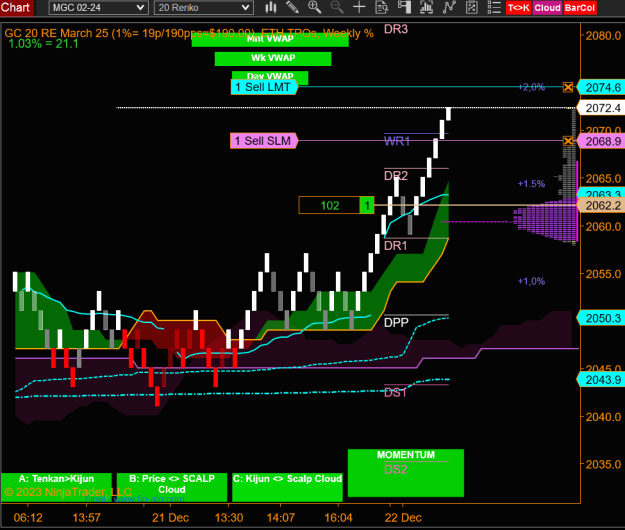Select the 2072.4 current price marker

[601, 108]
